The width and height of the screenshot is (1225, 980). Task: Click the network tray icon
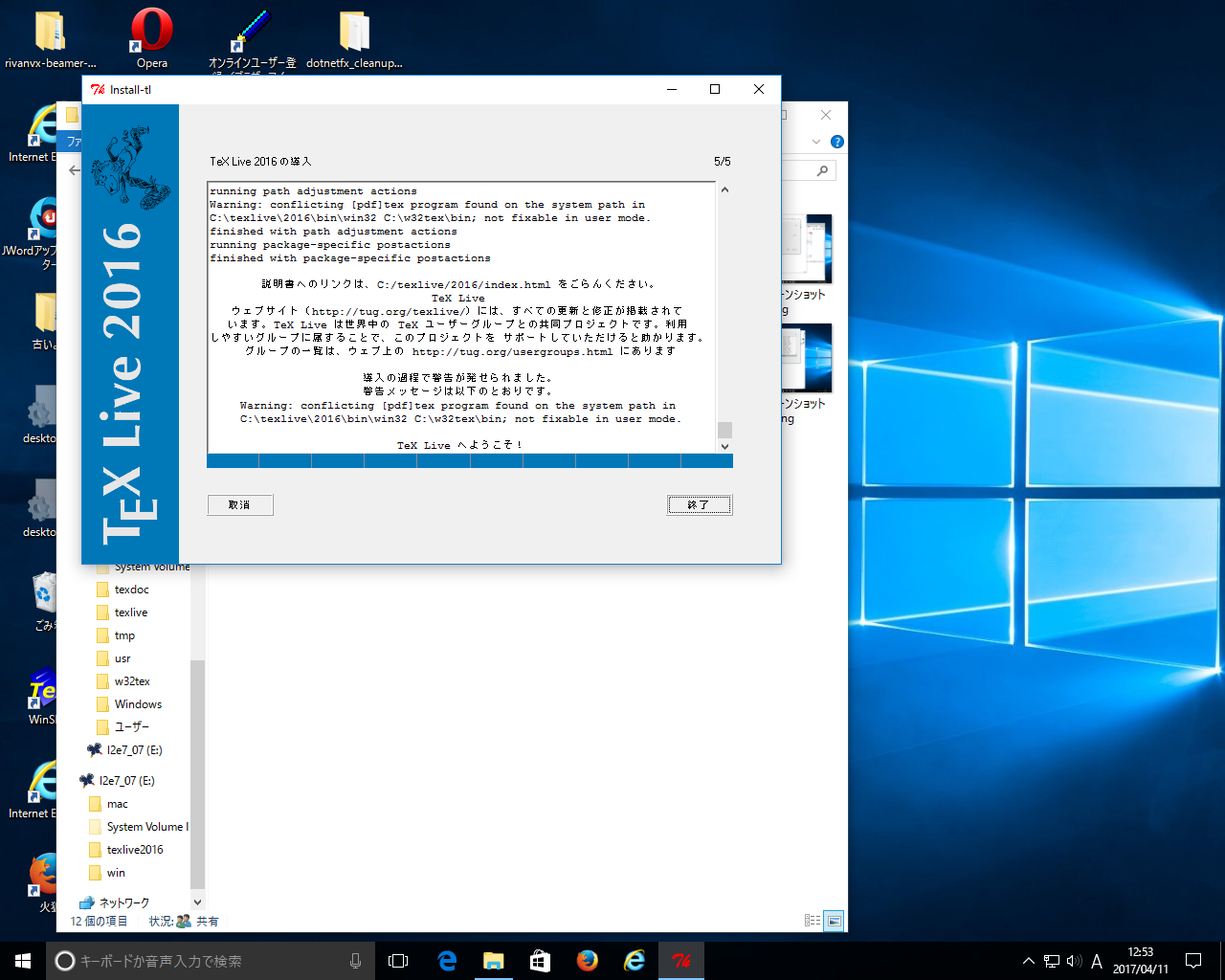coord(1052,961)
